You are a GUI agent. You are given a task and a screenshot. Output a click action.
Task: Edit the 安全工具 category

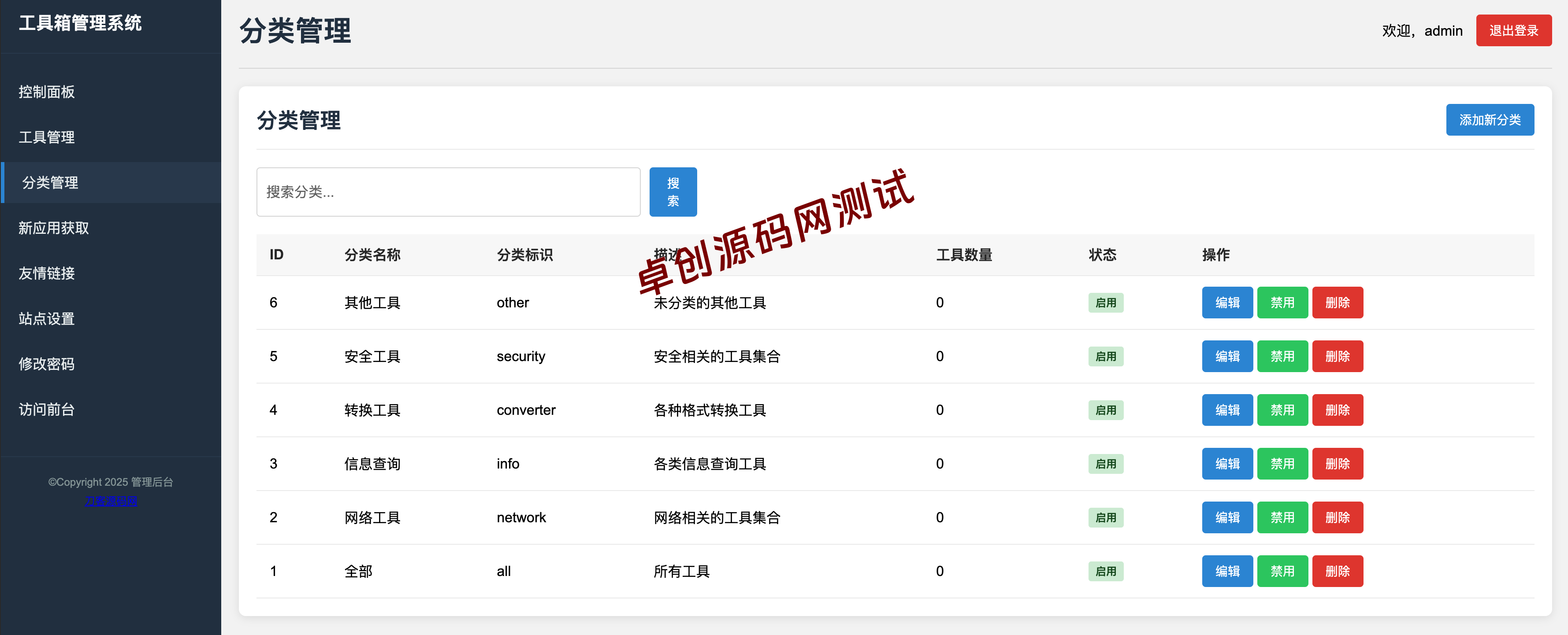coord(1227,356)
